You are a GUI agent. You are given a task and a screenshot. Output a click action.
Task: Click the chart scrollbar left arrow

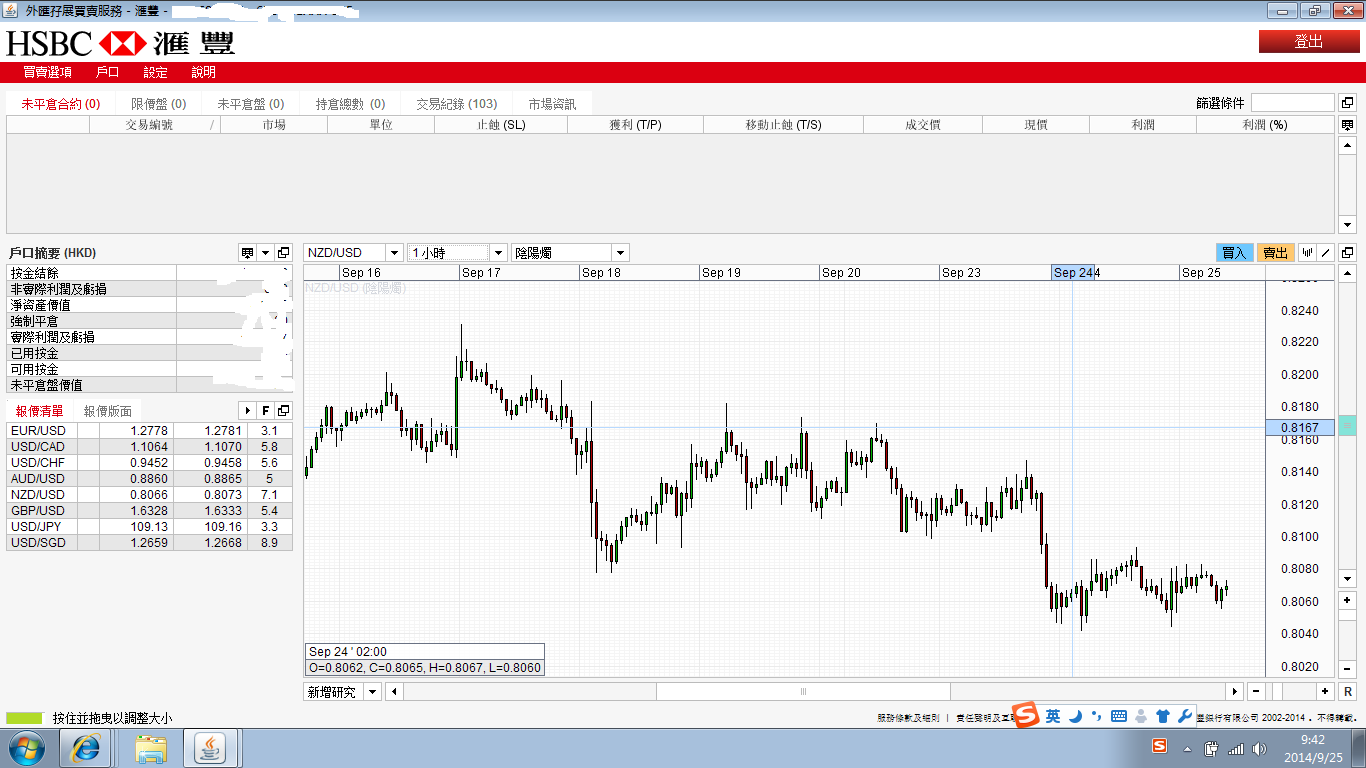coord(395,691)
